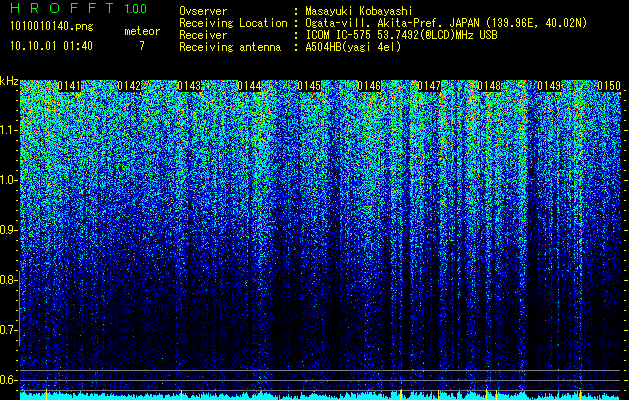The height and width of the screenshot is (400, 629).
Task: Click the 0150 time marker
Action: (609, 86)
